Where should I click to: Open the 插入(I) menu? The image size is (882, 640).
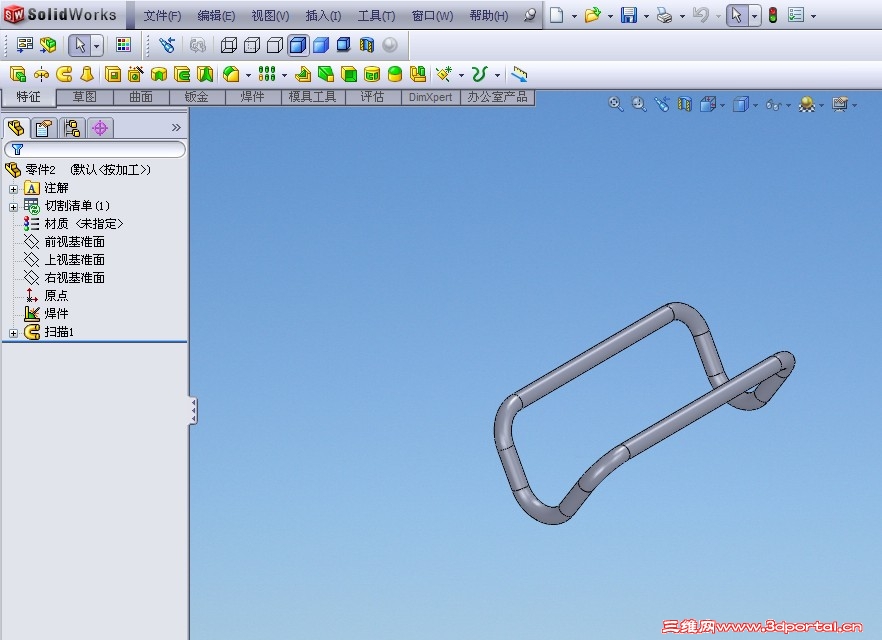(x=323, y=16)
